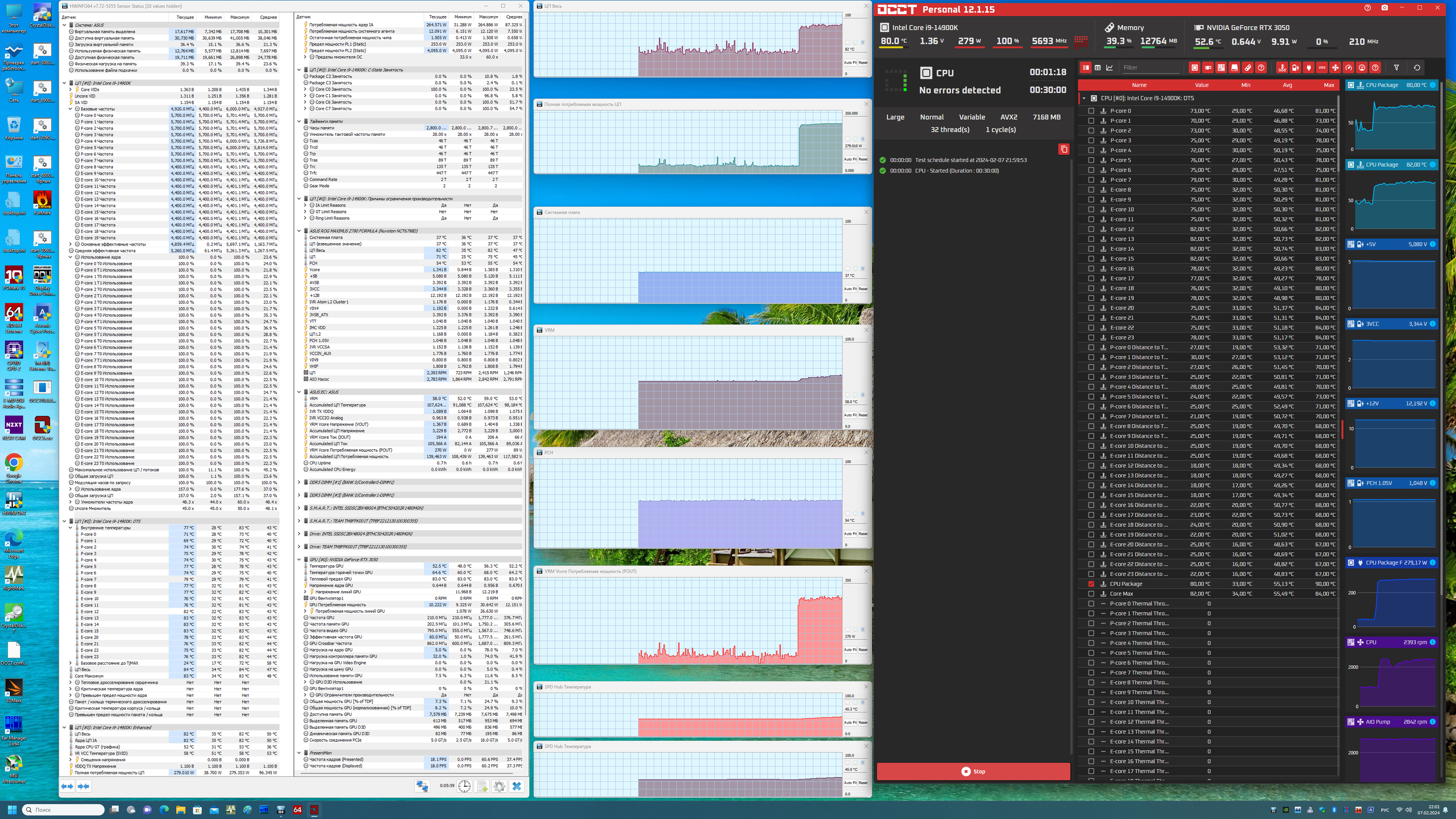Check the P-core 0 checkbox in OCCT list

coord(1091,111)
